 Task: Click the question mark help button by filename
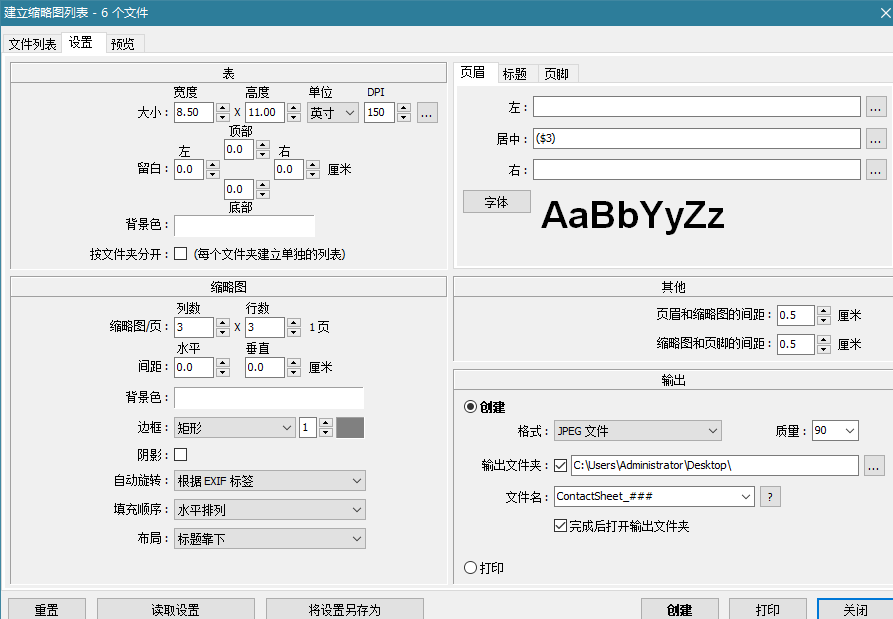coord(770,496)
